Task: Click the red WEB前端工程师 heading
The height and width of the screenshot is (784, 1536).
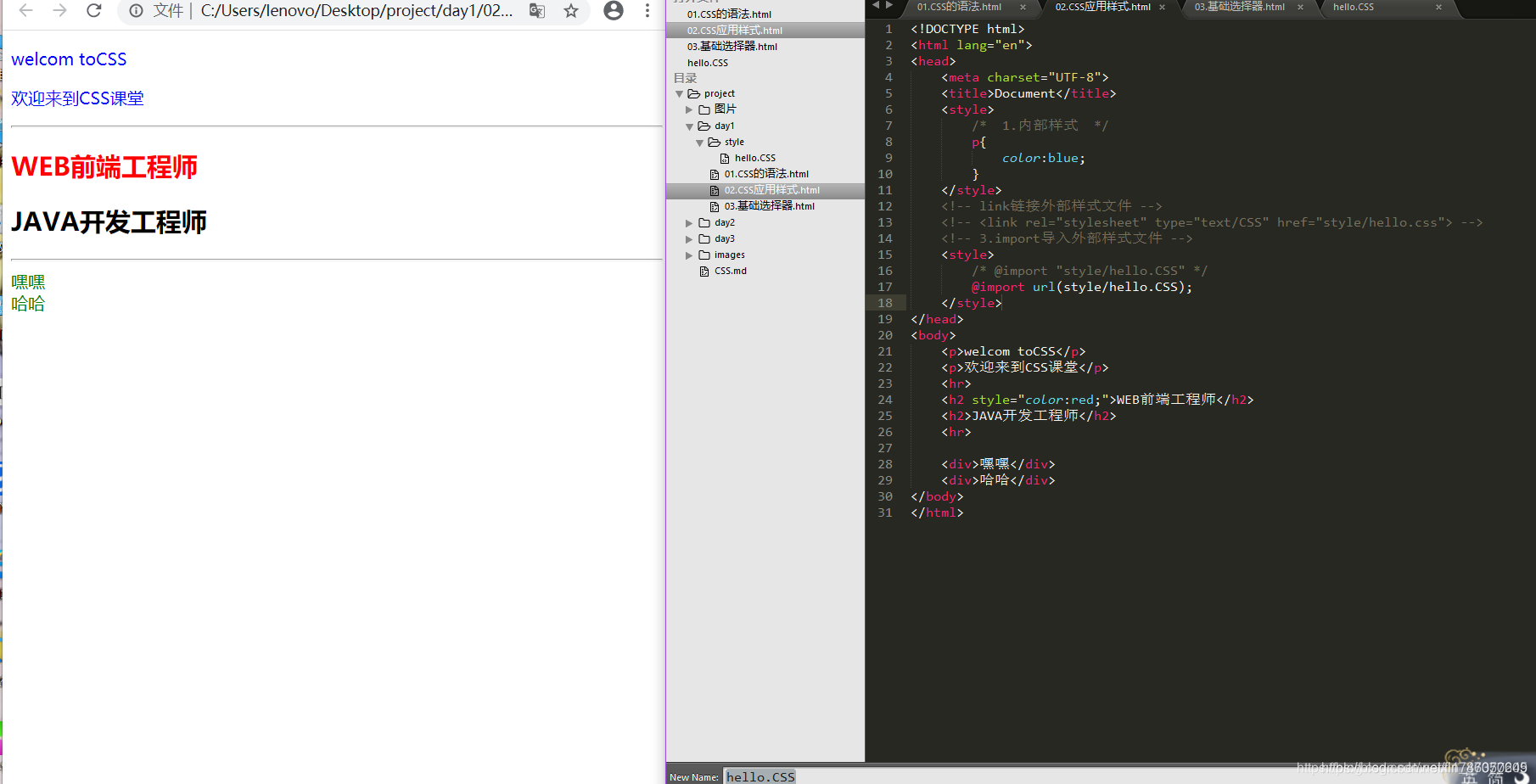Action: tap(104, 166)
